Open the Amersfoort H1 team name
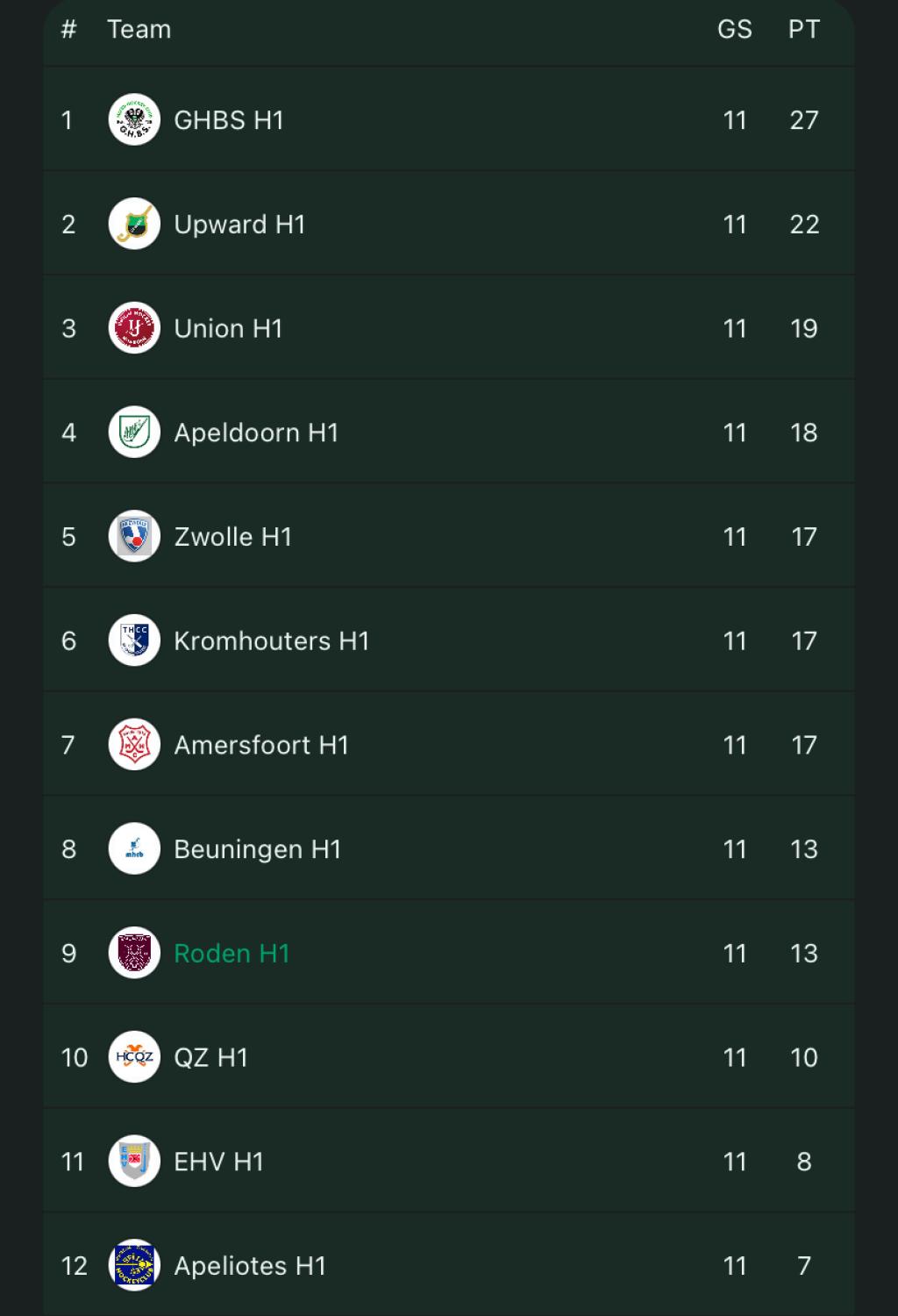Screen dimensions: 898x1316 [261, 746]
